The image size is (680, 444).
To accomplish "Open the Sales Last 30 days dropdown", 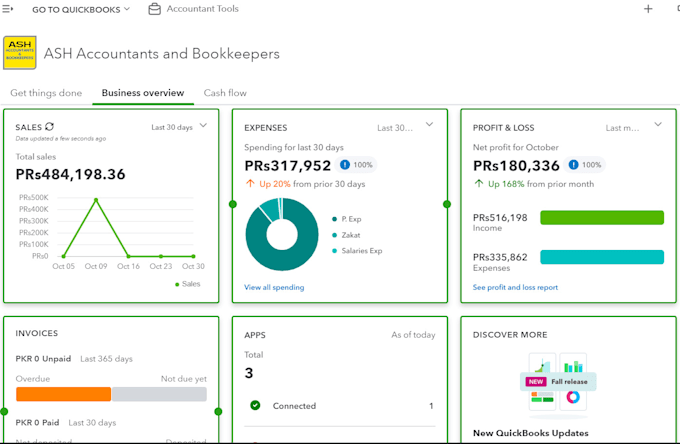I will click(179, 127).
